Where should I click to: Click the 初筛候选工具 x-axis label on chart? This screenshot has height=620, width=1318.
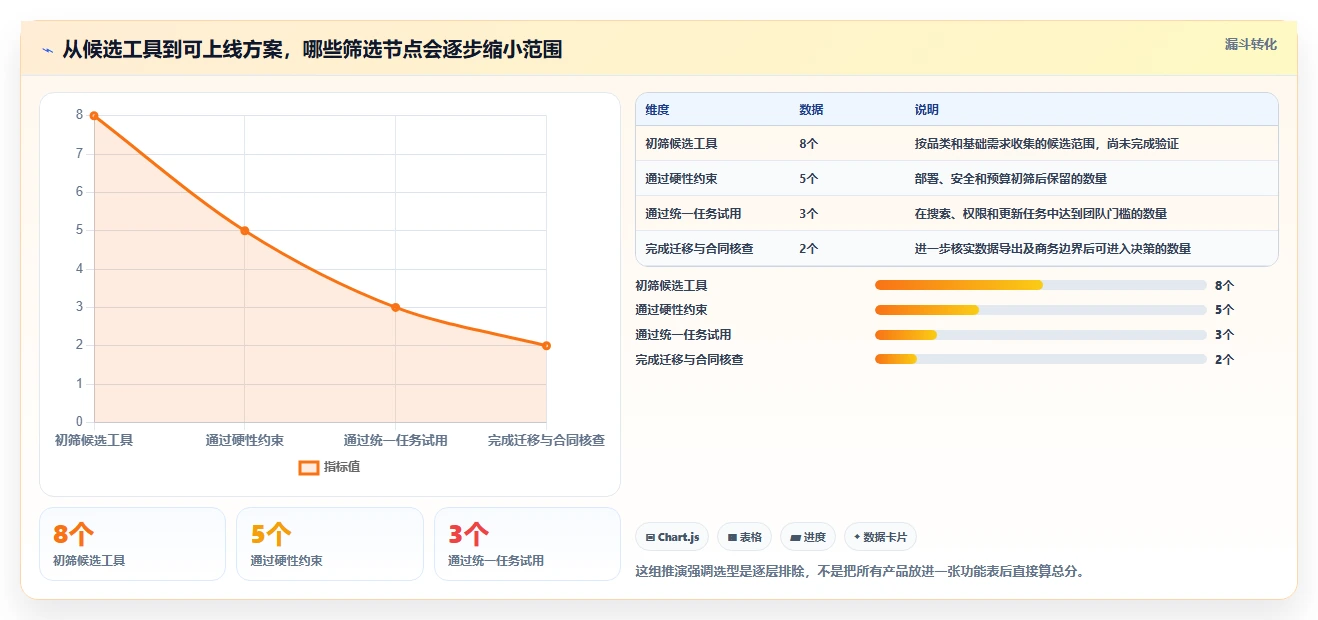(x=94, y=440)
